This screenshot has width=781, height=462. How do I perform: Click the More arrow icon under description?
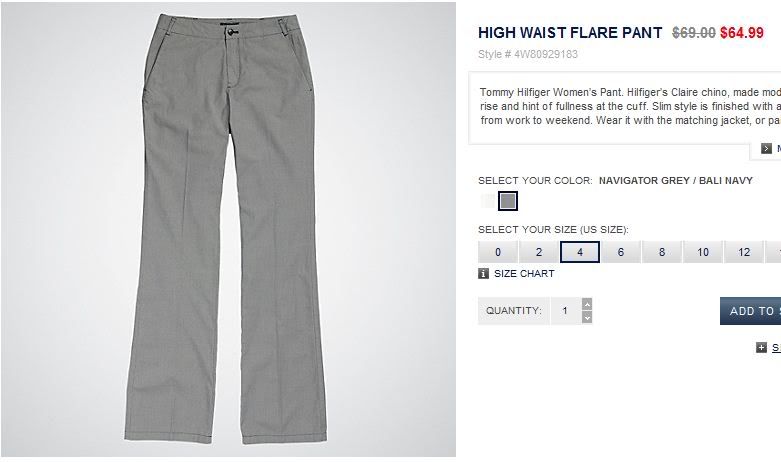pyautogui.click(x=766, y=148)
